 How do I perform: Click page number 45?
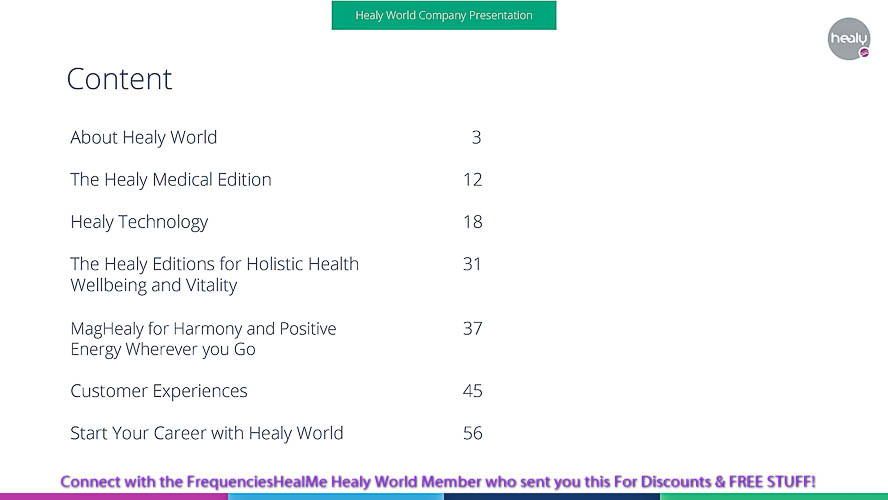point(472,391)
